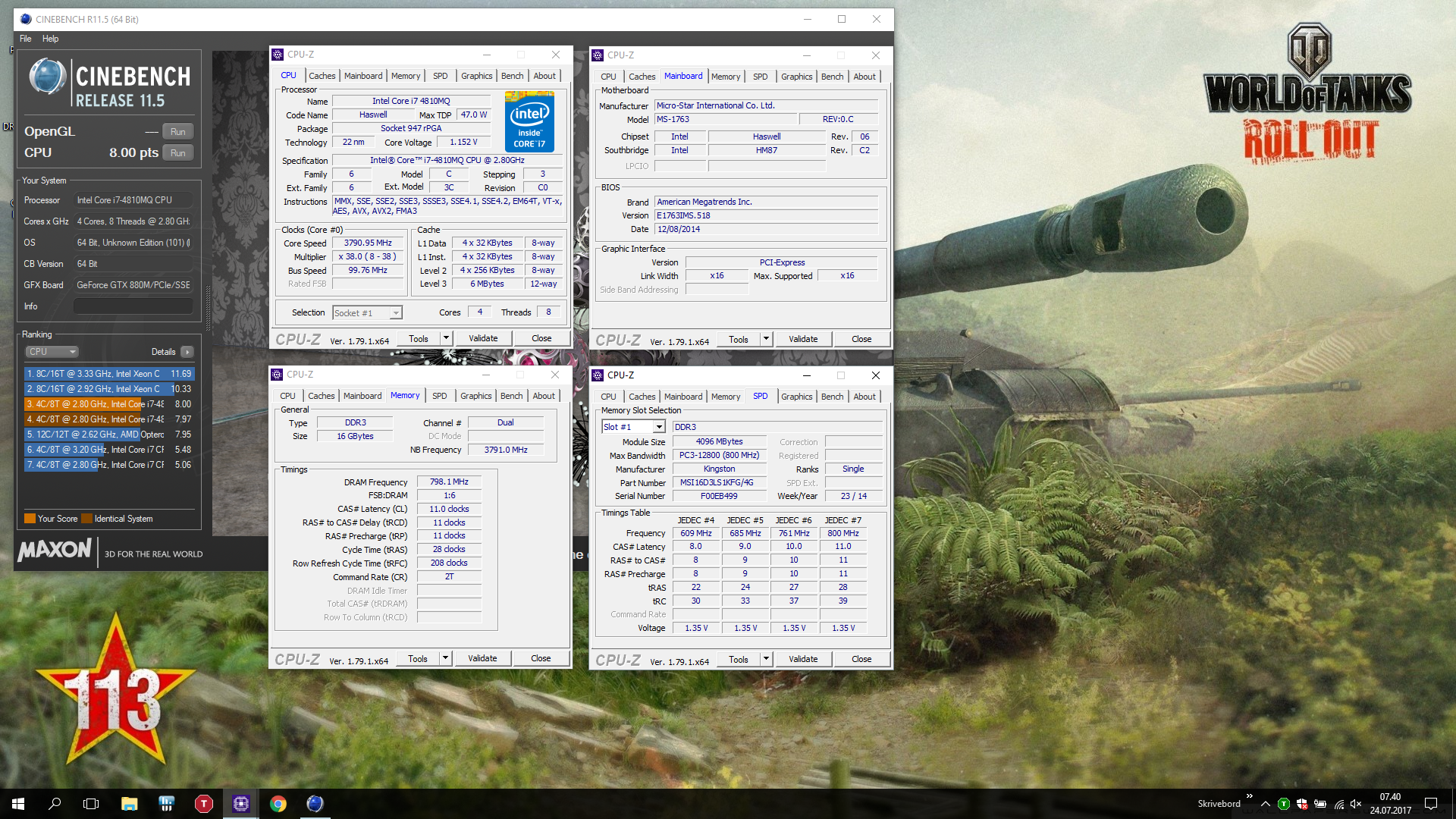Select ranking row 7 scoring 5.06
Screen dimensions: 1456x819
tap(109, 465)
